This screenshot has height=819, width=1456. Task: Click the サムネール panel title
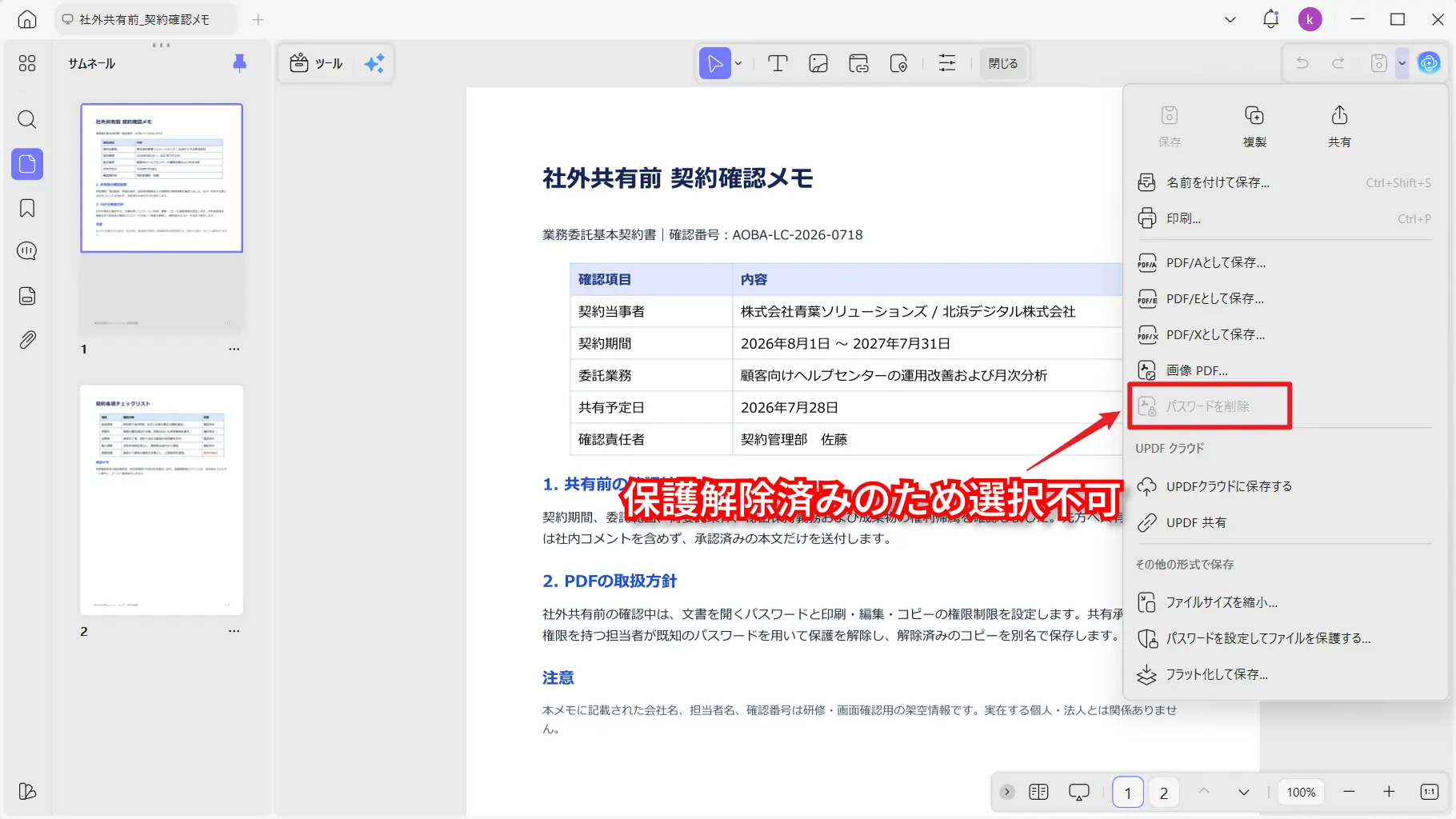click(x=92, y=63)
